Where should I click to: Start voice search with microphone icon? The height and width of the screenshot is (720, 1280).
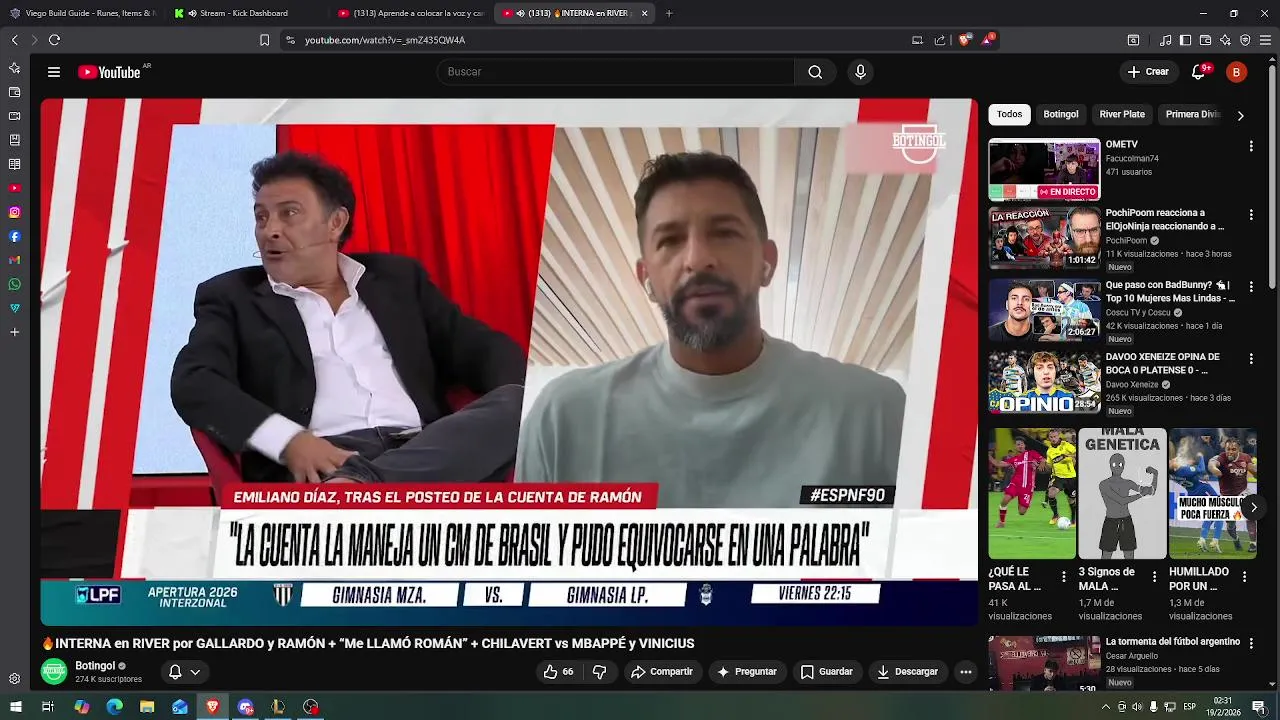860,72
